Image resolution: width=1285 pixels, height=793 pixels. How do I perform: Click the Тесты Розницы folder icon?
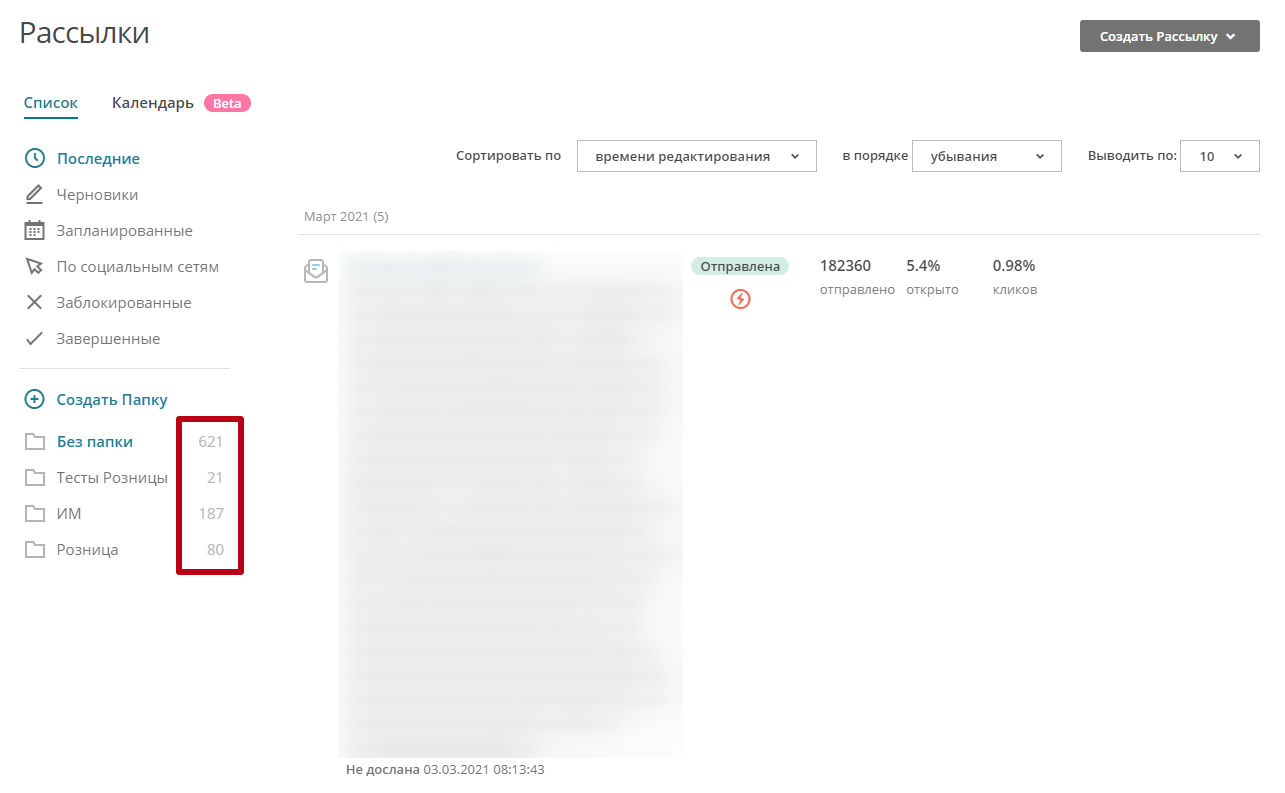[x=35, y=478]
